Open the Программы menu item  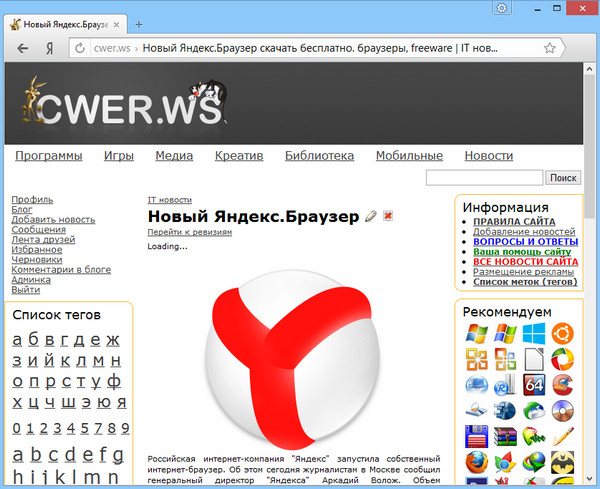(x=48, y=155)
